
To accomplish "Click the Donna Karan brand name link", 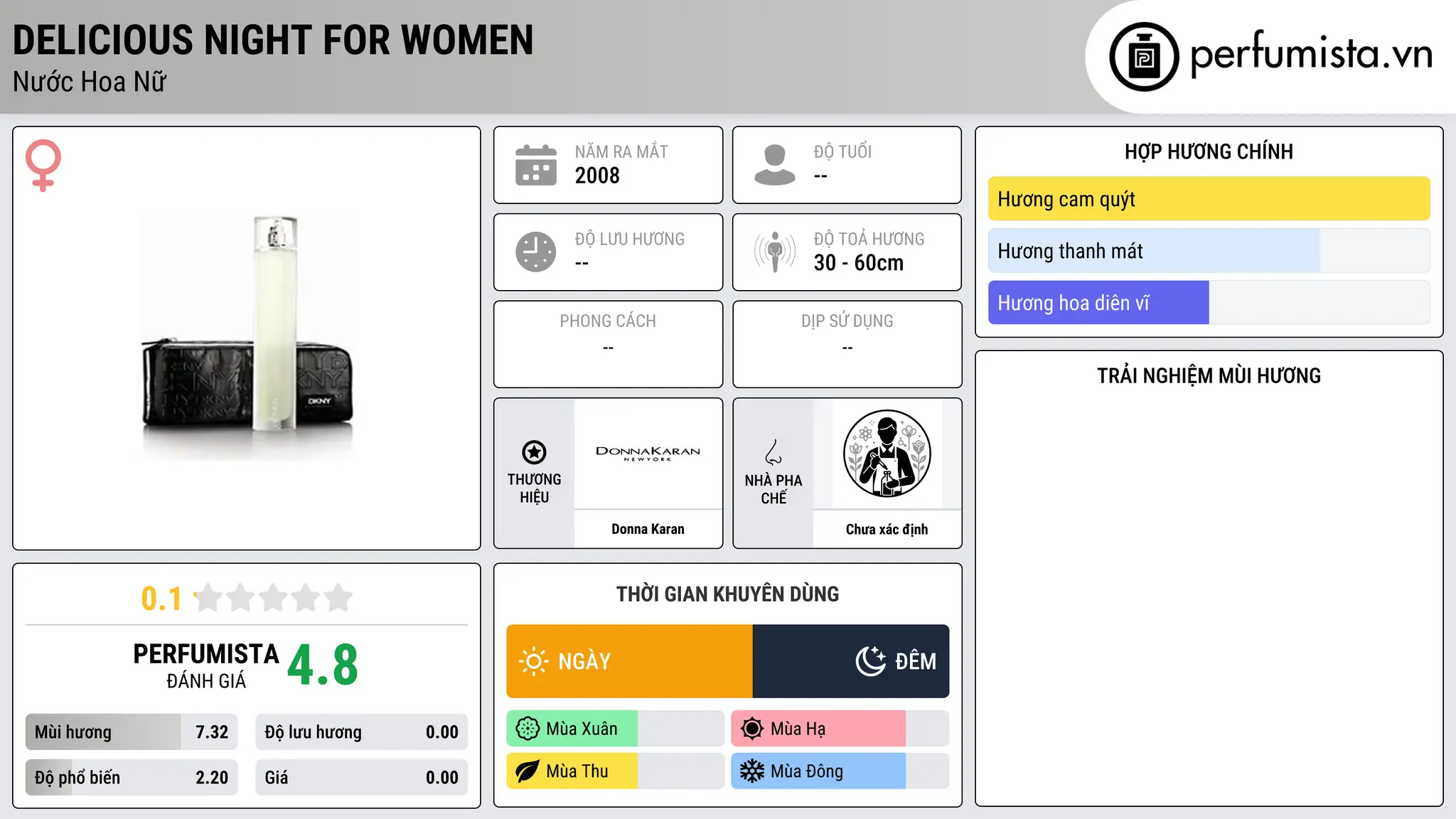I will click(648, 529).
